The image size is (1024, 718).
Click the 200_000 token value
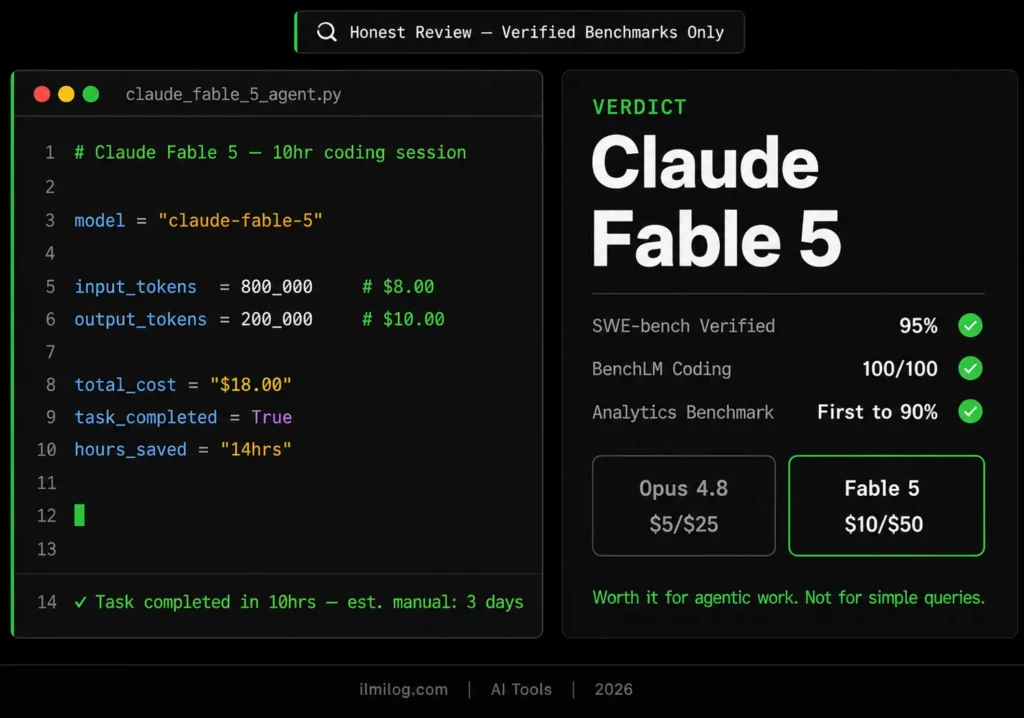(277, 319)
